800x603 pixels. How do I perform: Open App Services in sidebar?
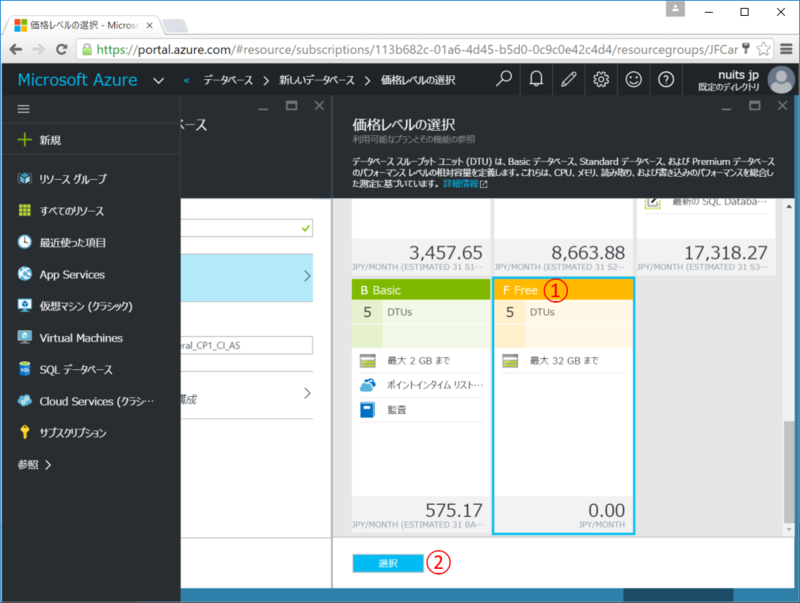[72, 274]
